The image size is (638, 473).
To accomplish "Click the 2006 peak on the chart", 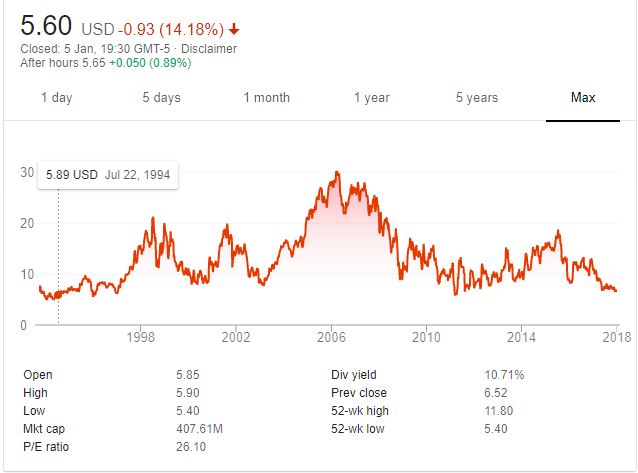I will (337, 173).
